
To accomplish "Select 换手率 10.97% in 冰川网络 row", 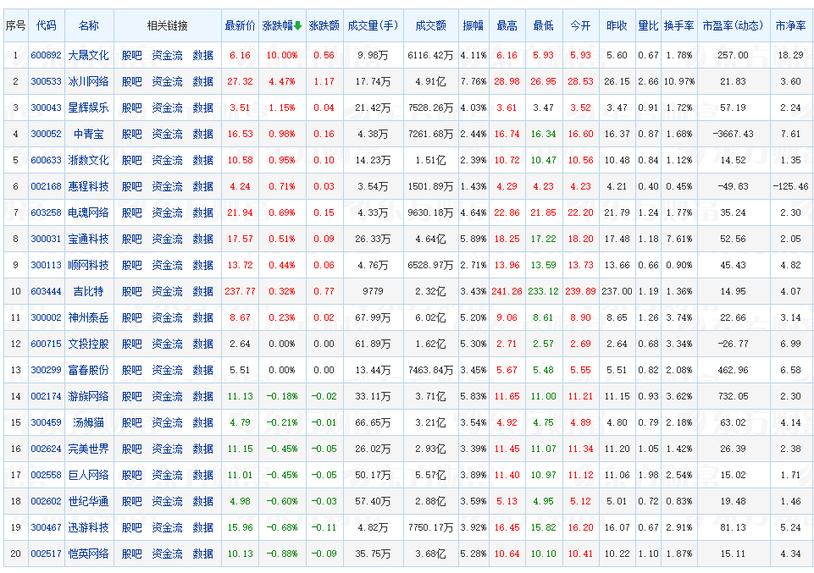I will [679, 81].
